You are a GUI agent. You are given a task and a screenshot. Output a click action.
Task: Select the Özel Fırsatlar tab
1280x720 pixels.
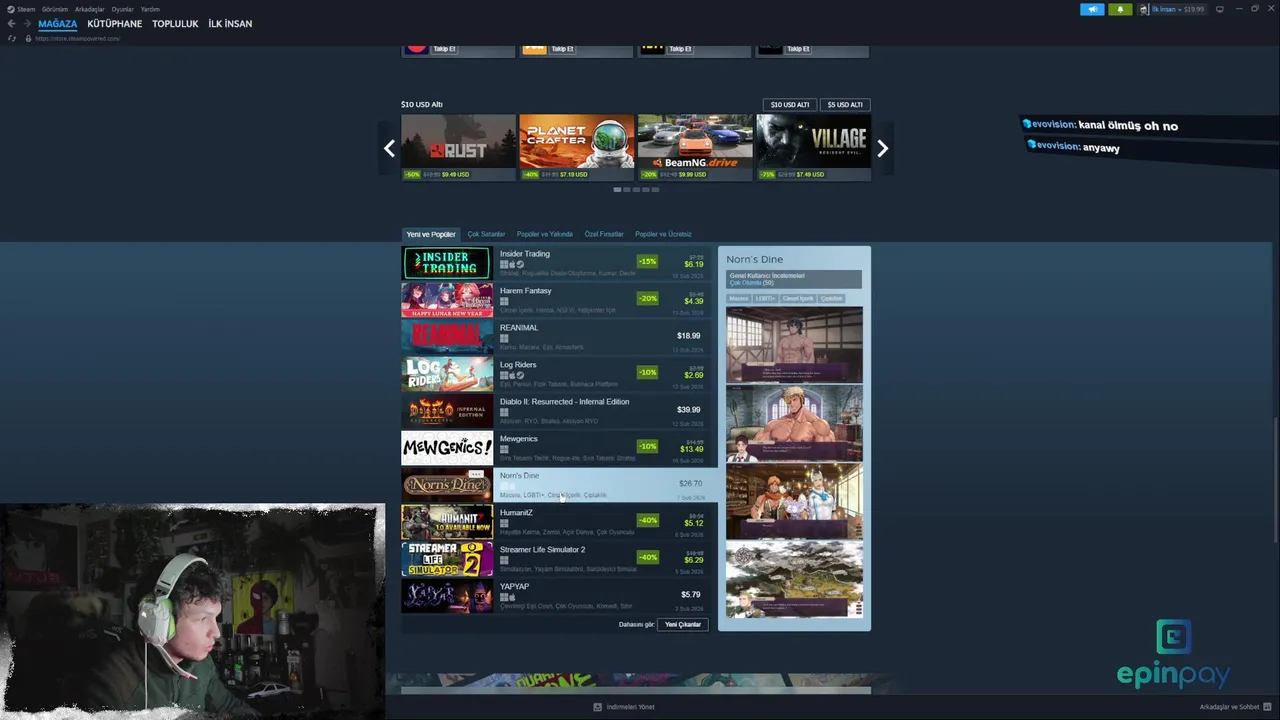click(x=604, y=234)
